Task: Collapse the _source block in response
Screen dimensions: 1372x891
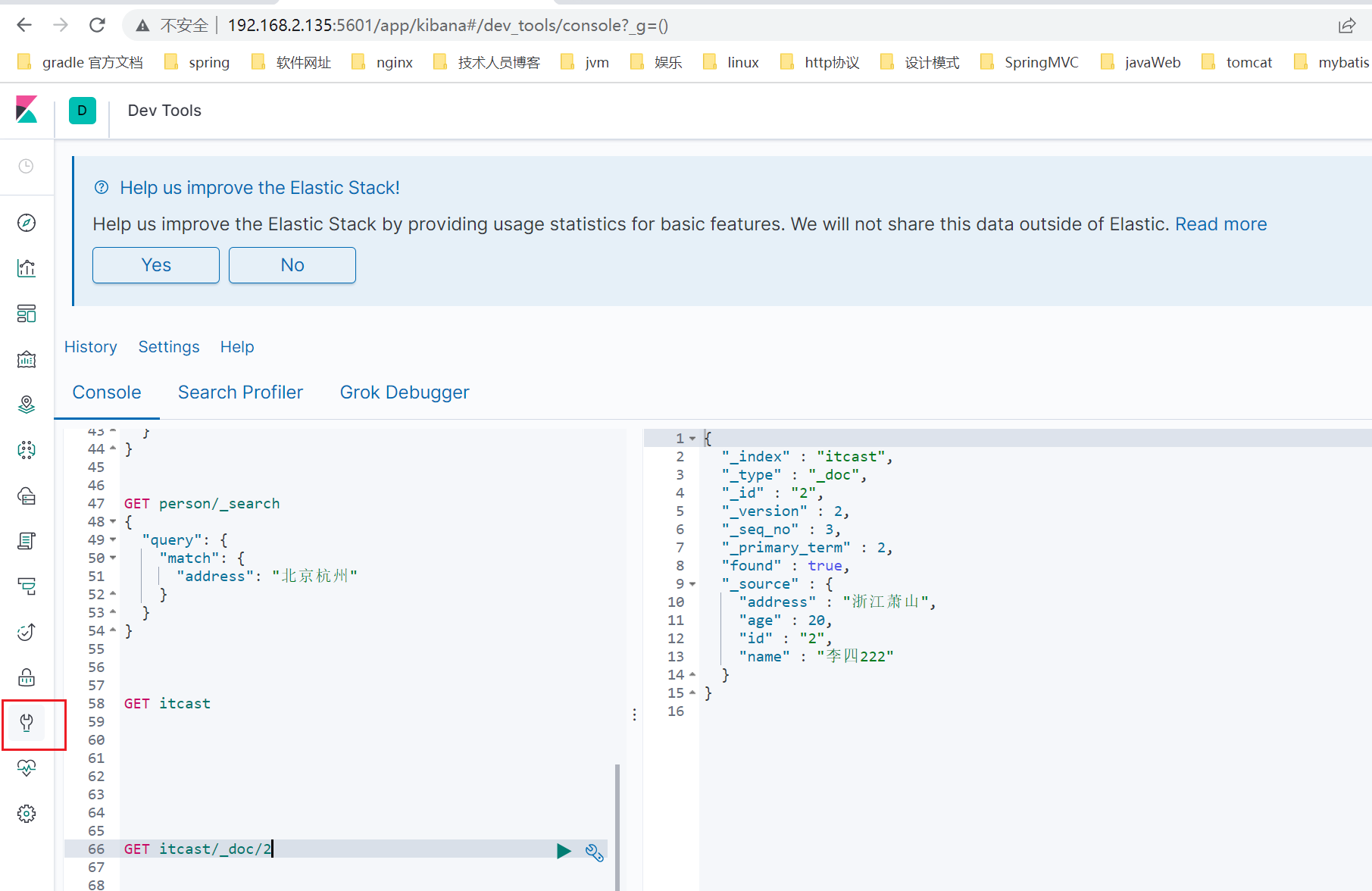Action: [692, 584]
